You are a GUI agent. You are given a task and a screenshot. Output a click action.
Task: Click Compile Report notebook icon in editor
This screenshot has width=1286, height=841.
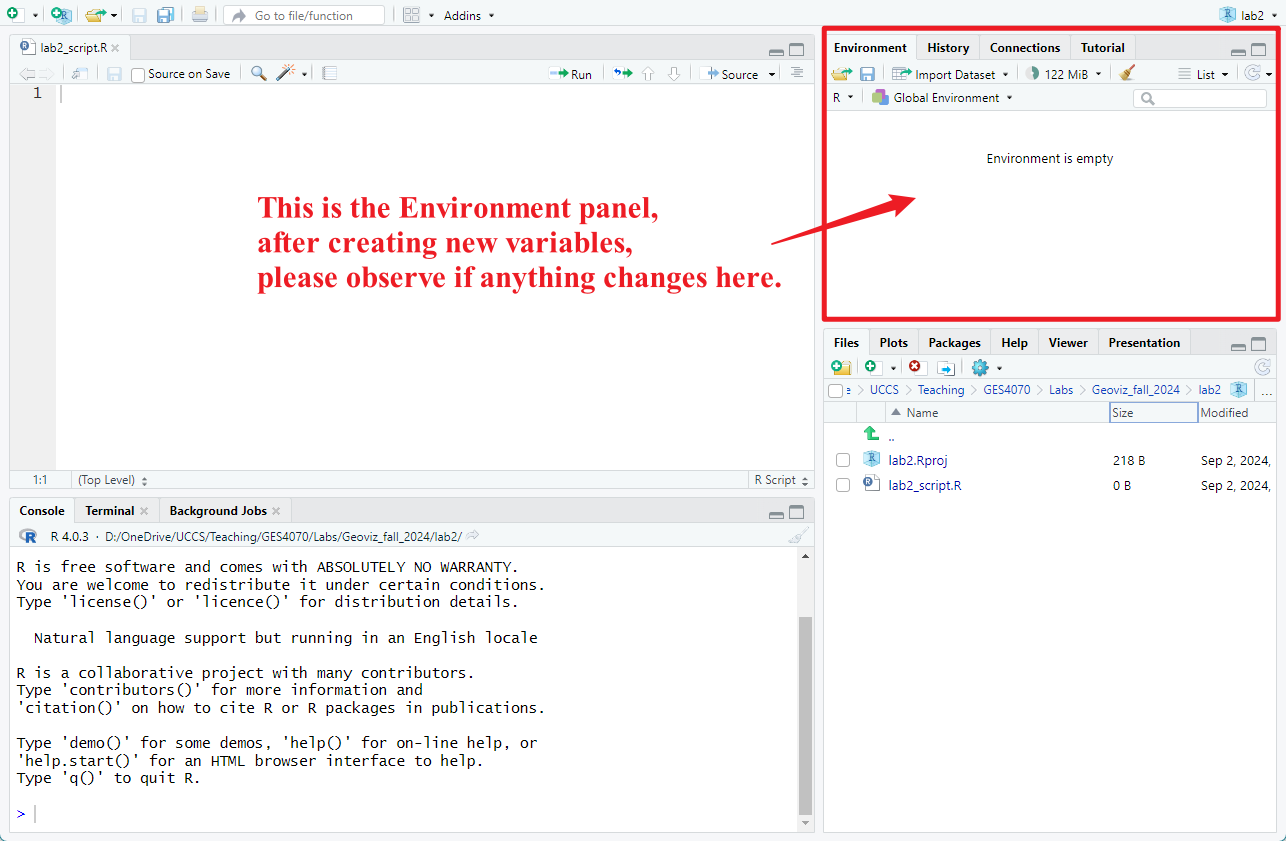pyautogui.click(x=329, y=74)
